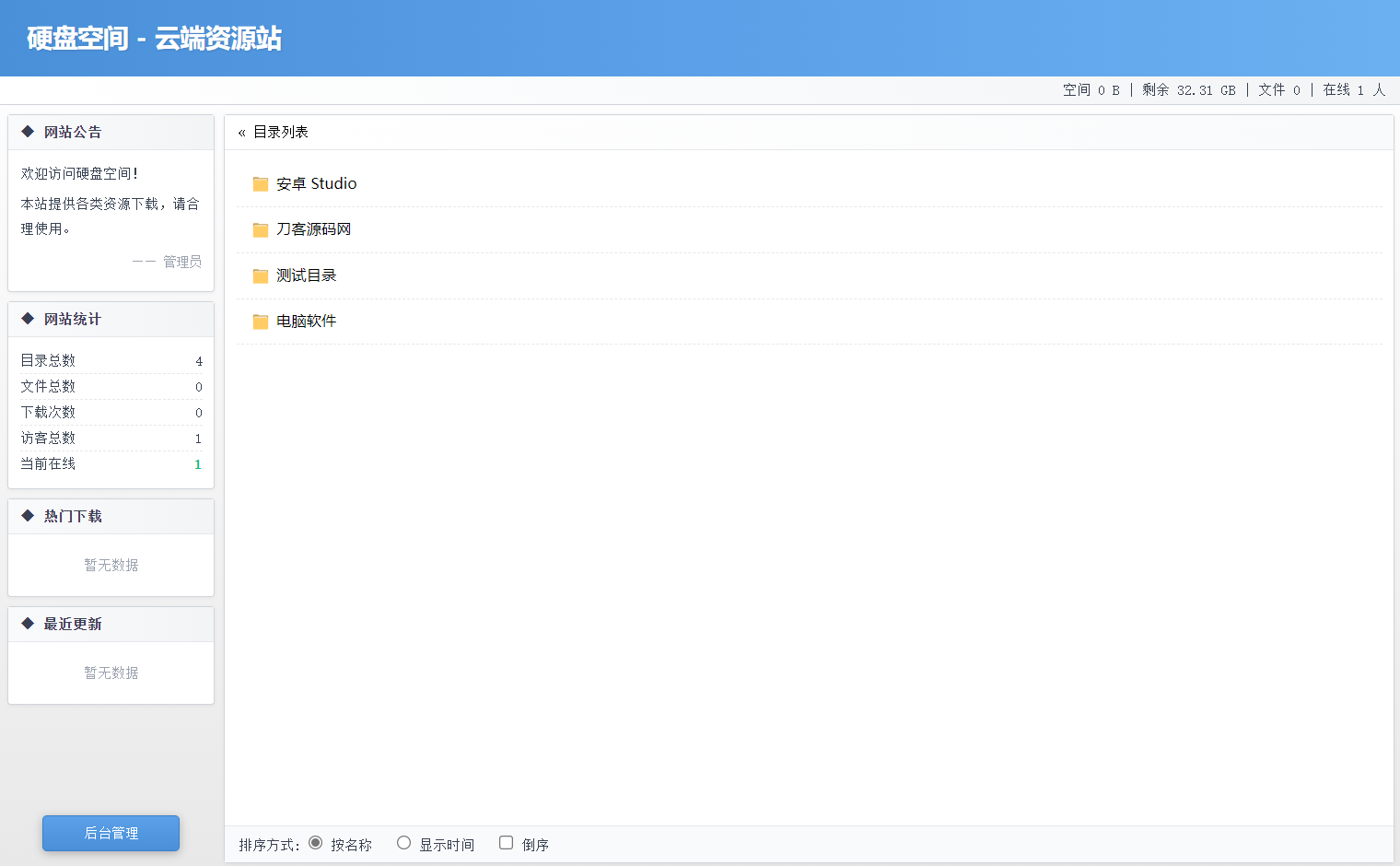1400x866 pixels.
Task: Enable the 倒序 reverse order checkbox
Action: pyautogui.click(x=506, y=841)
